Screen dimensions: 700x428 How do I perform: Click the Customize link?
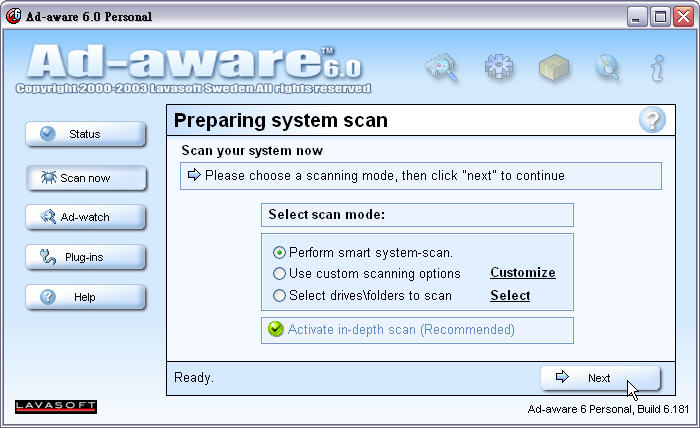click(523, 273)
